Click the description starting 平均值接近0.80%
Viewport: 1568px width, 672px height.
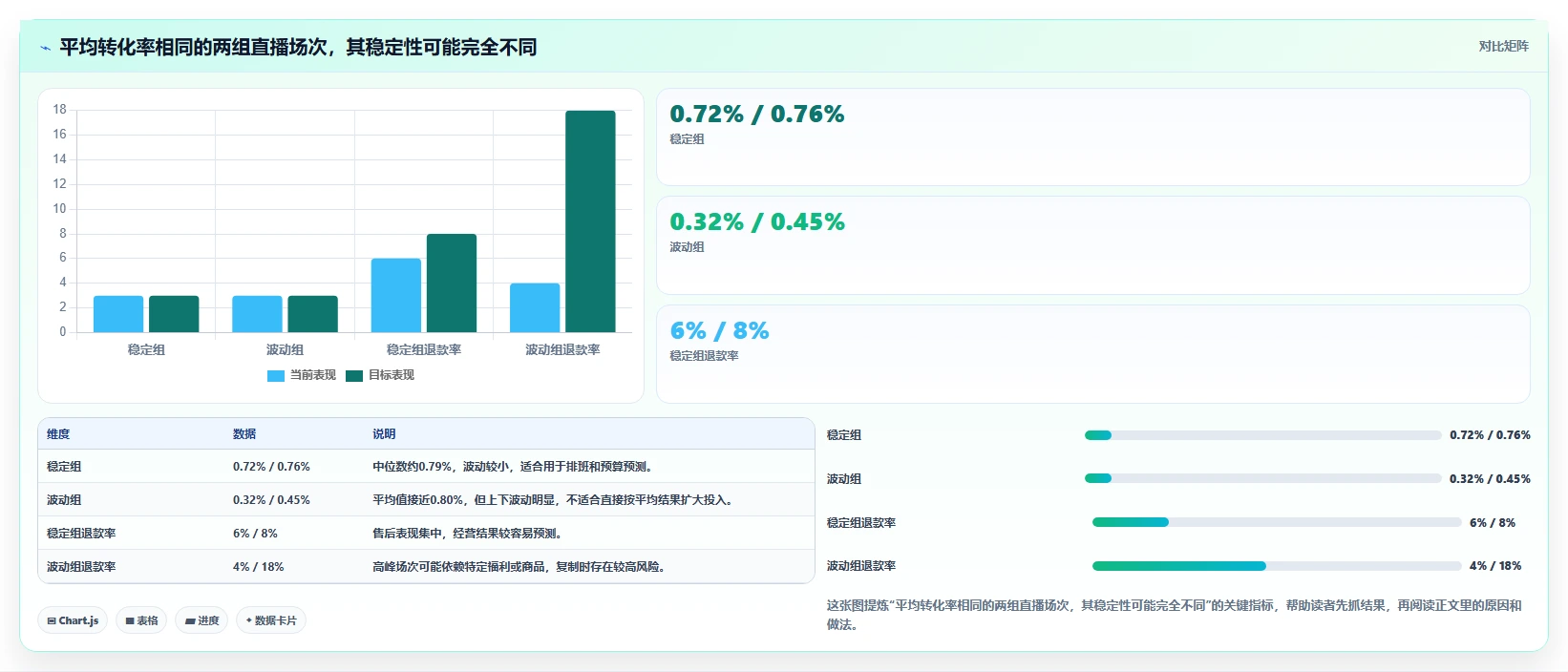pos(555,500)
